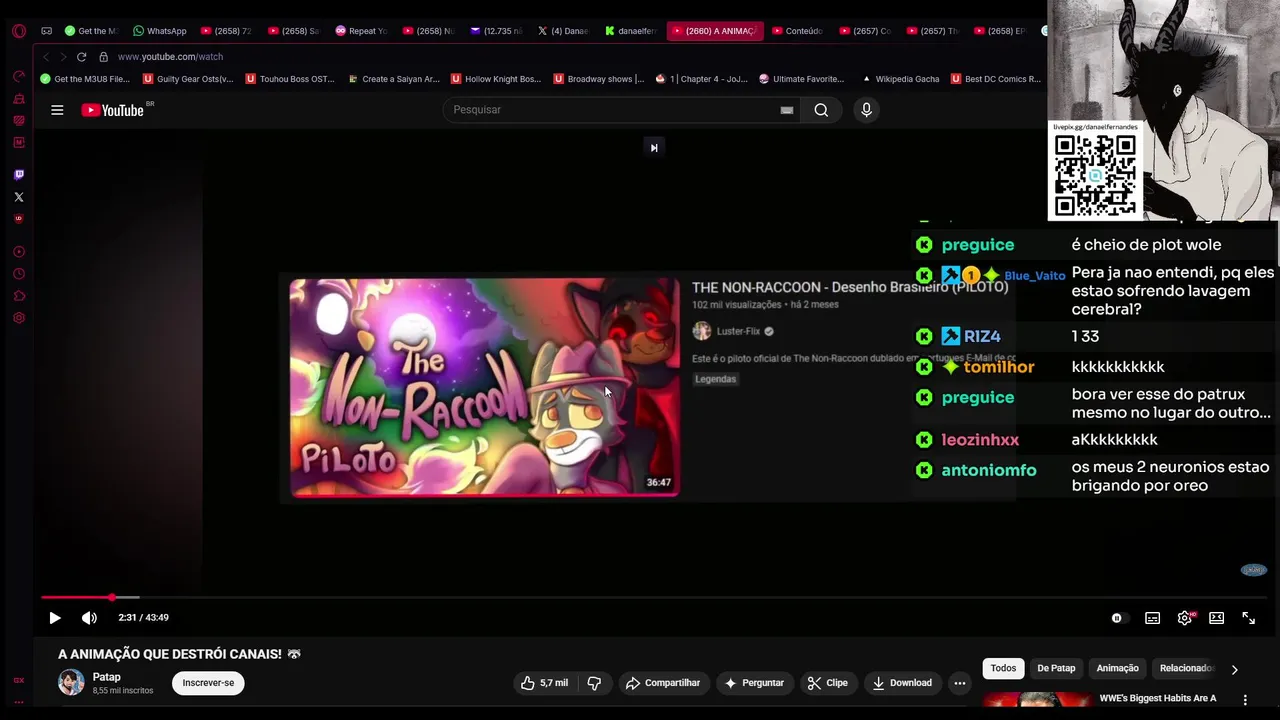The height and width of the screenshot is (720, 1280).
Task: Go to YouTube home via logo
Action: (x=113, y=110)
